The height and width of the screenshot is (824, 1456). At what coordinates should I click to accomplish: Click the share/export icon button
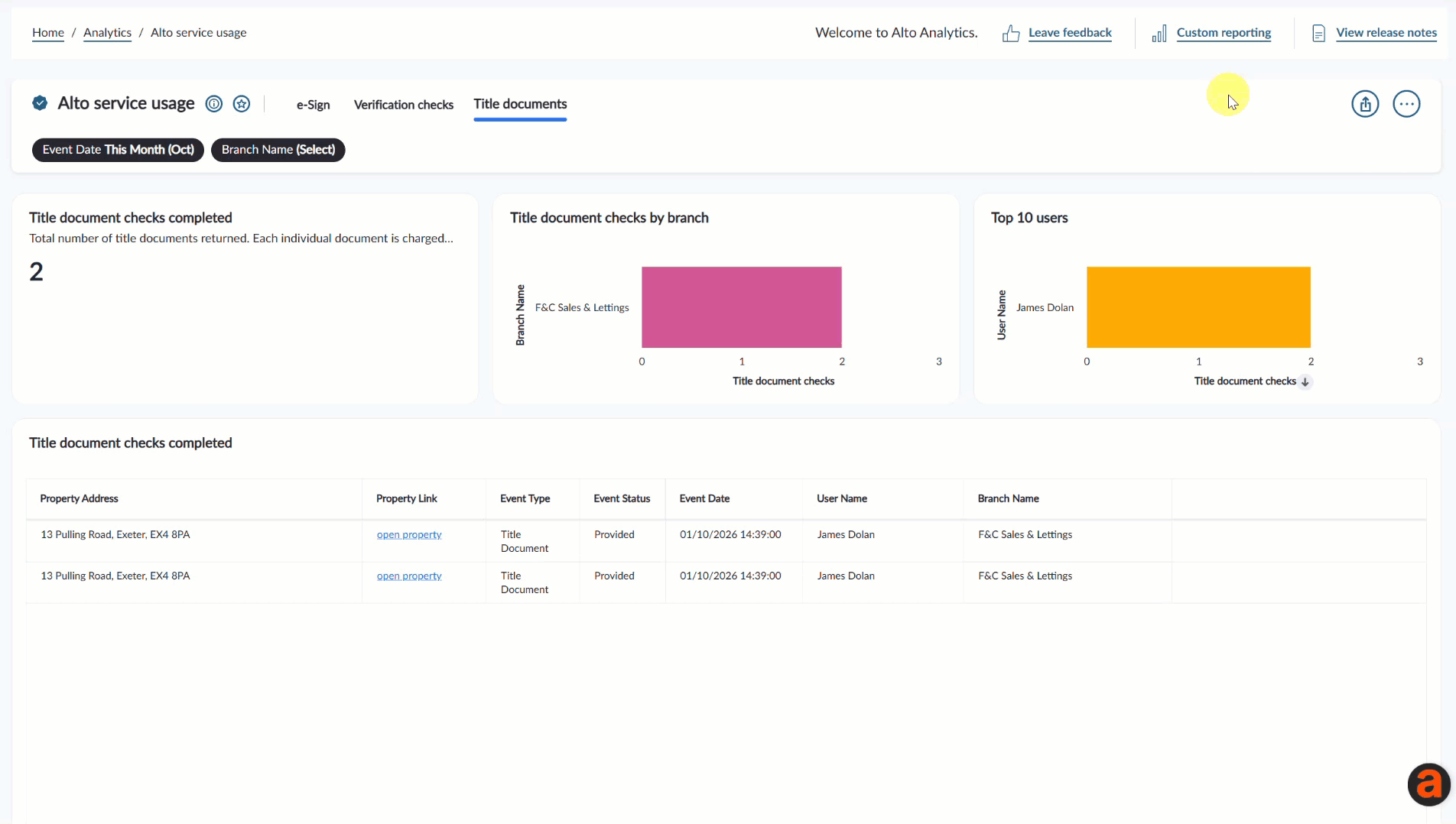1365,104
